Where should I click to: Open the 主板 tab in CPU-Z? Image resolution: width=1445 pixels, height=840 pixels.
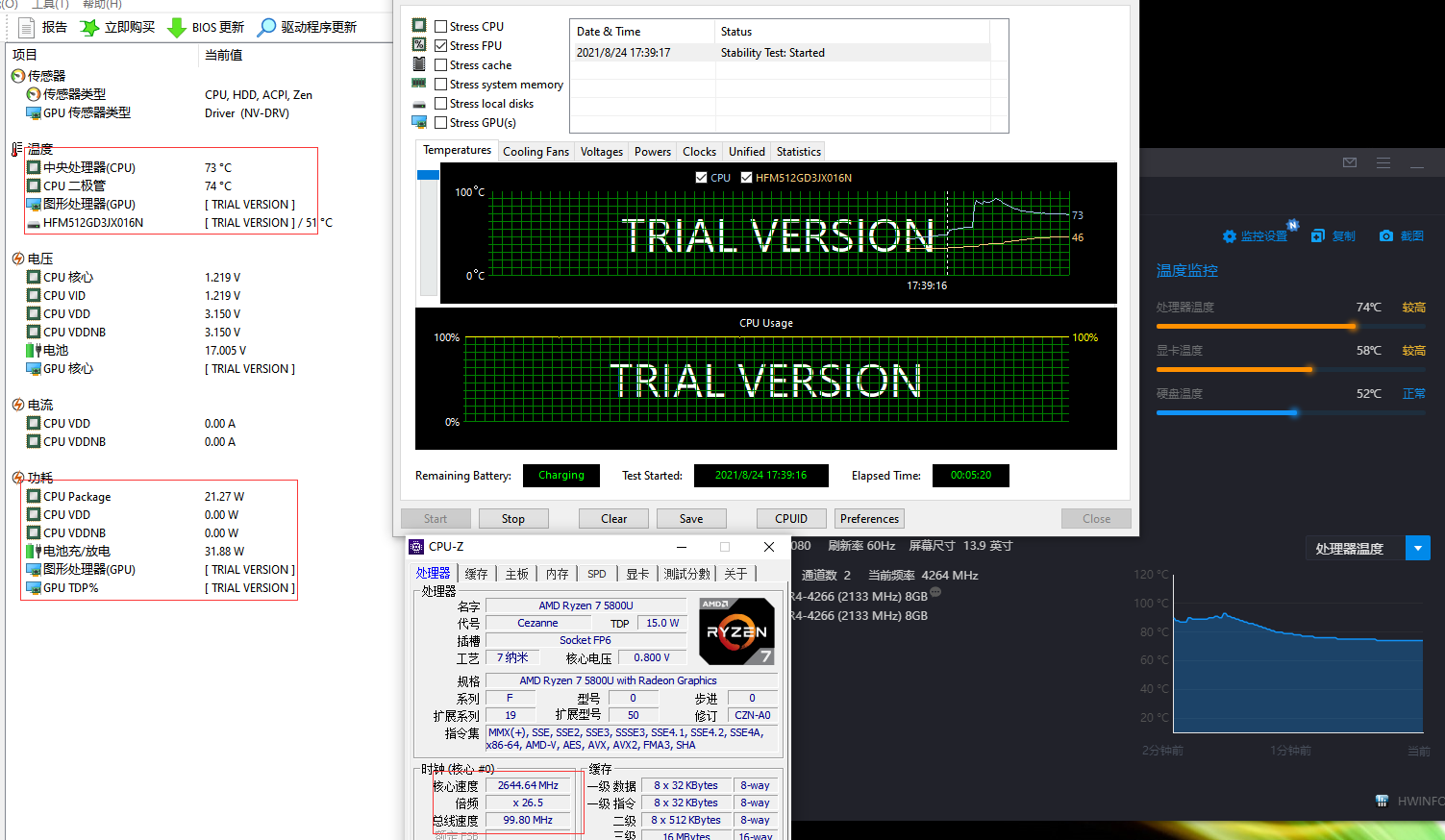[x=517, y=574]
